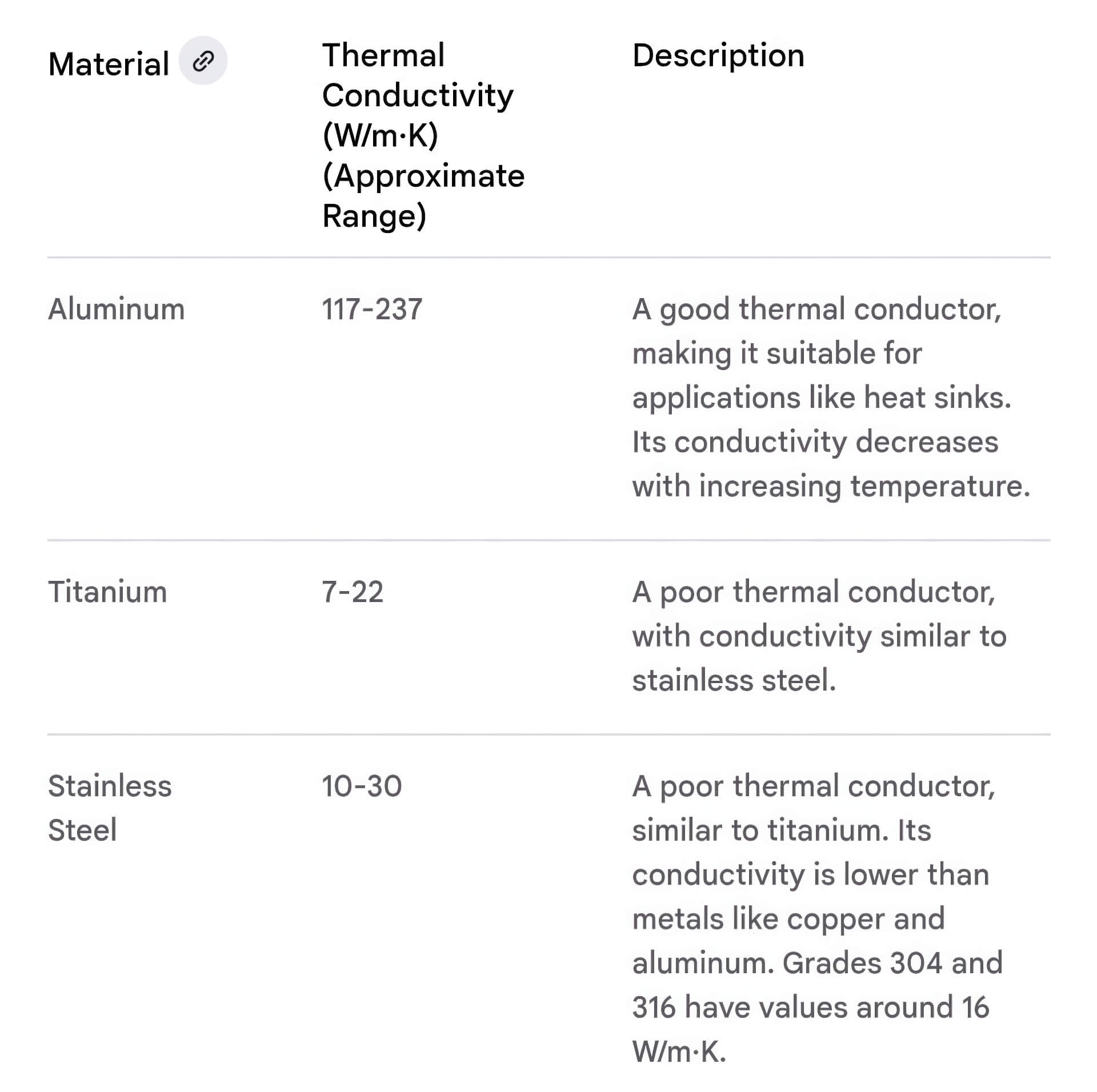Click the Titanium description text
Viewport: 1097px width, 1092px height.
pyautogui.click(x=819, y=636)
